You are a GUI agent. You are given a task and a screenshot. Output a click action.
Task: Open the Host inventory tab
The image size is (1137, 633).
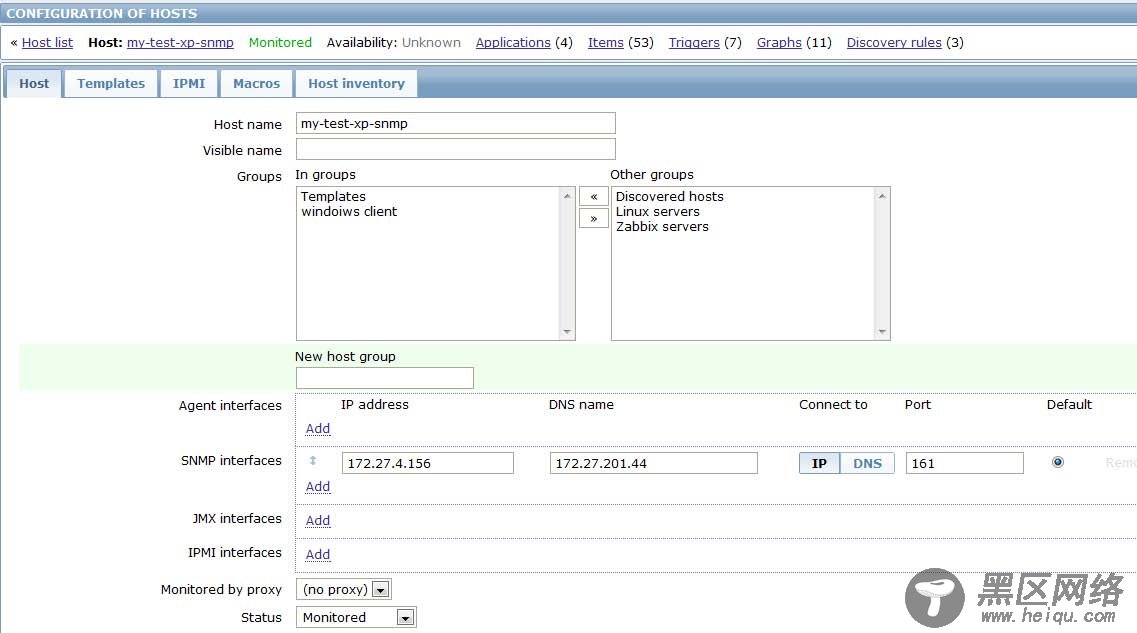356,83
